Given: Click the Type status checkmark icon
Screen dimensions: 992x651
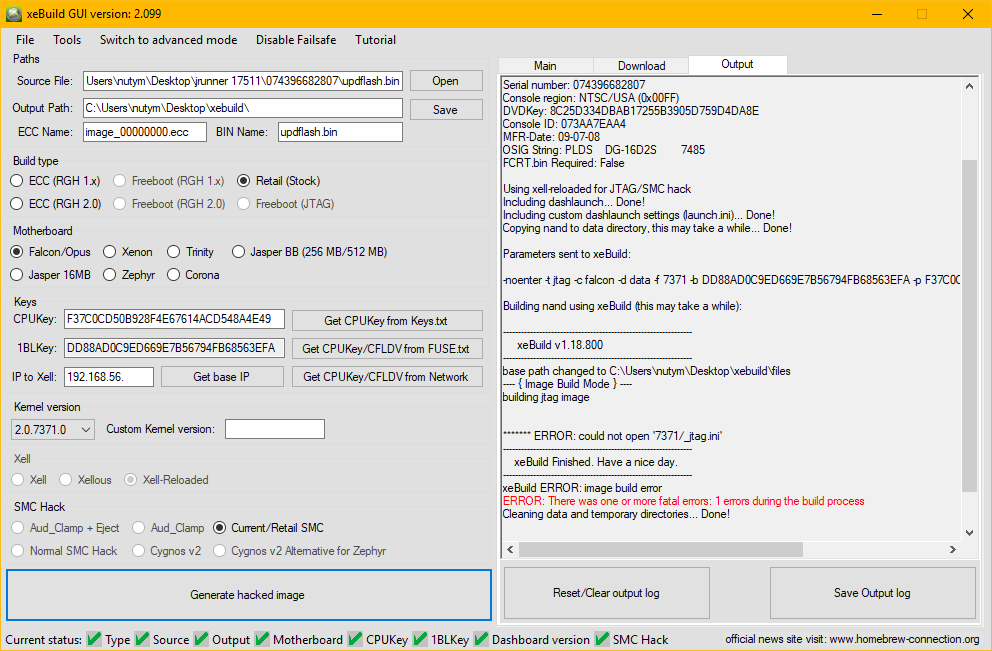Looking at the screenshot, I should point(94,639).
